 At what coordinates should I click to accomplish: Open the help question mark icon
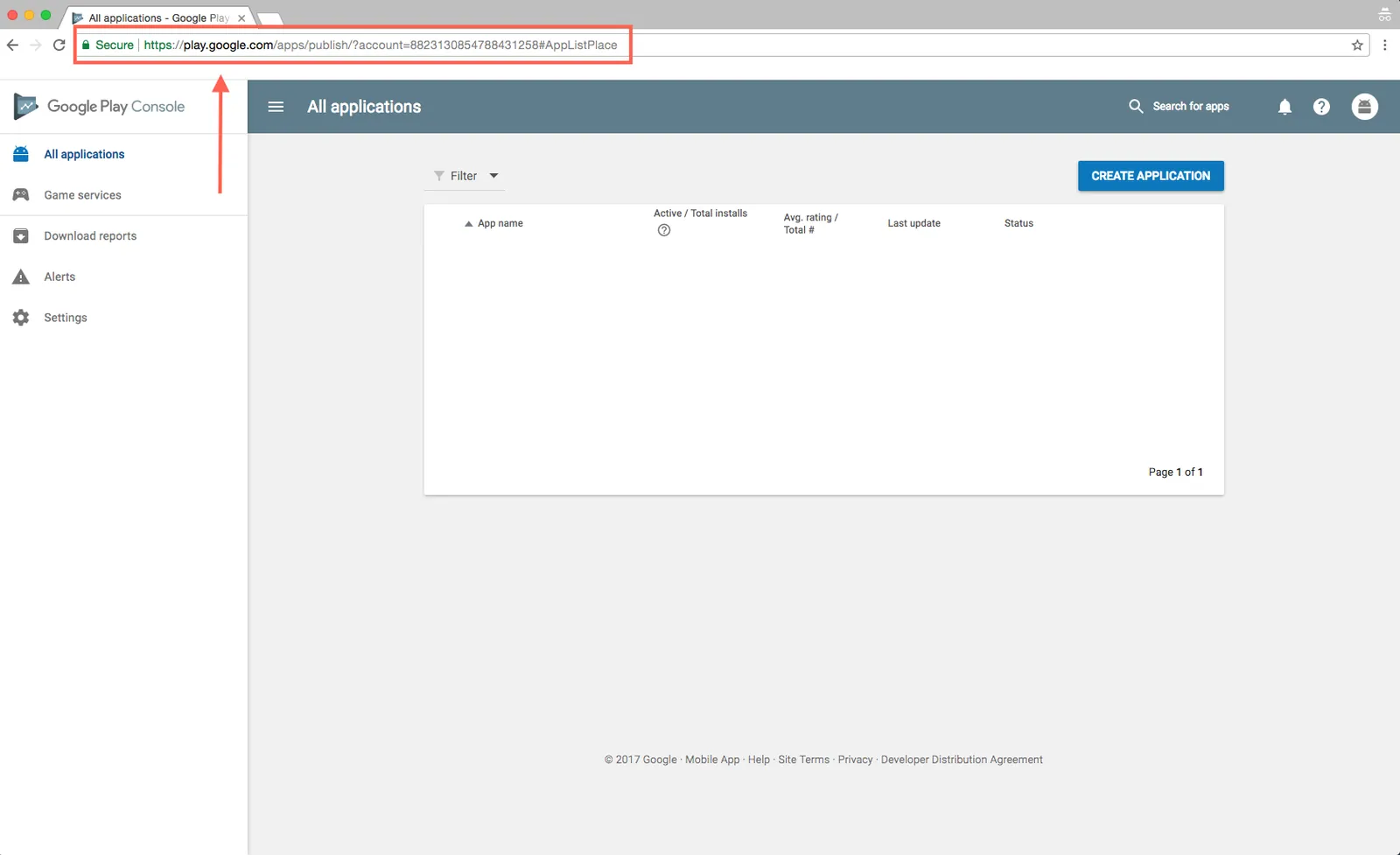(x=1321, y=107)
